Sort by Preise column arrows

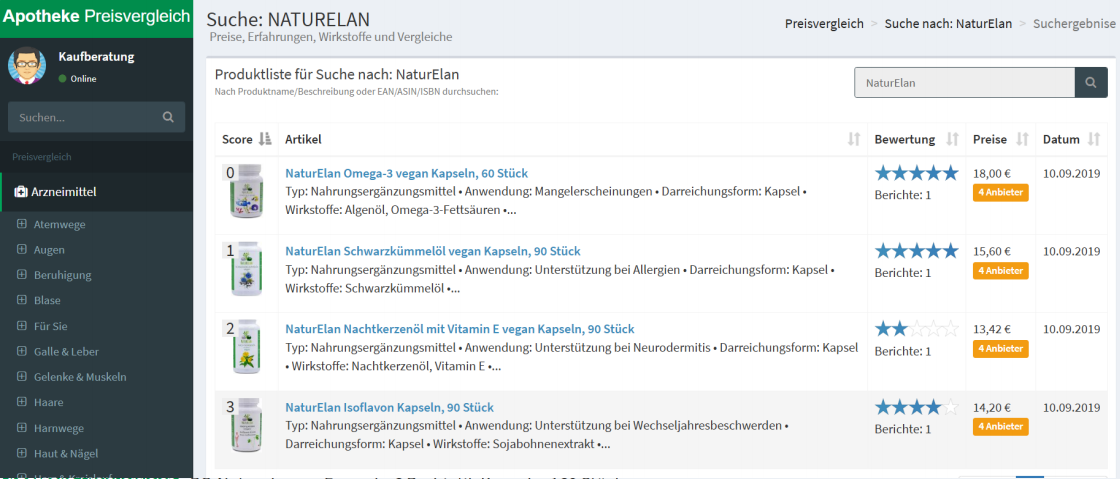[1022, 139]
